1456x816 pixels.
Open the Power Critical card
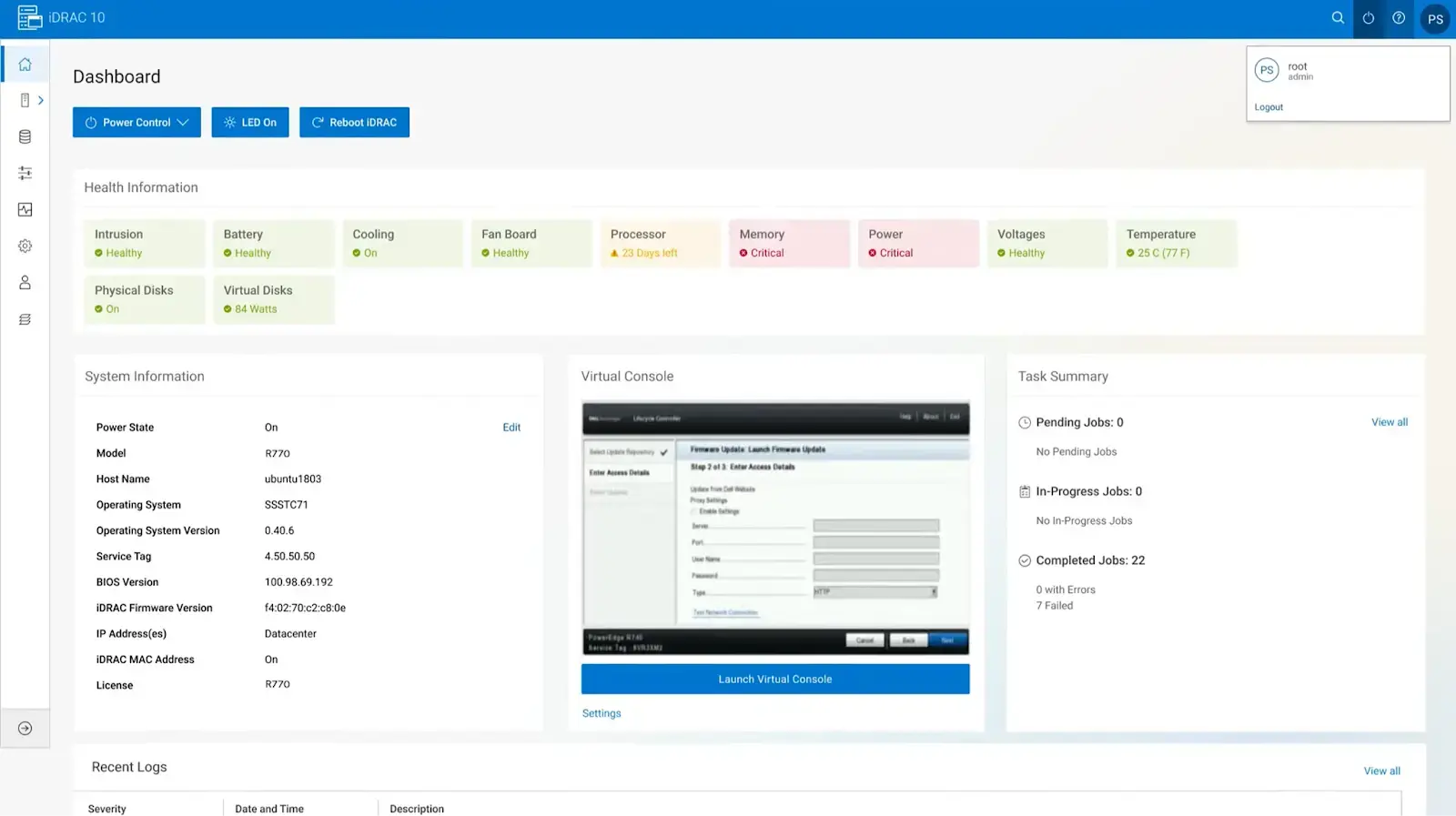pos(919,243)
